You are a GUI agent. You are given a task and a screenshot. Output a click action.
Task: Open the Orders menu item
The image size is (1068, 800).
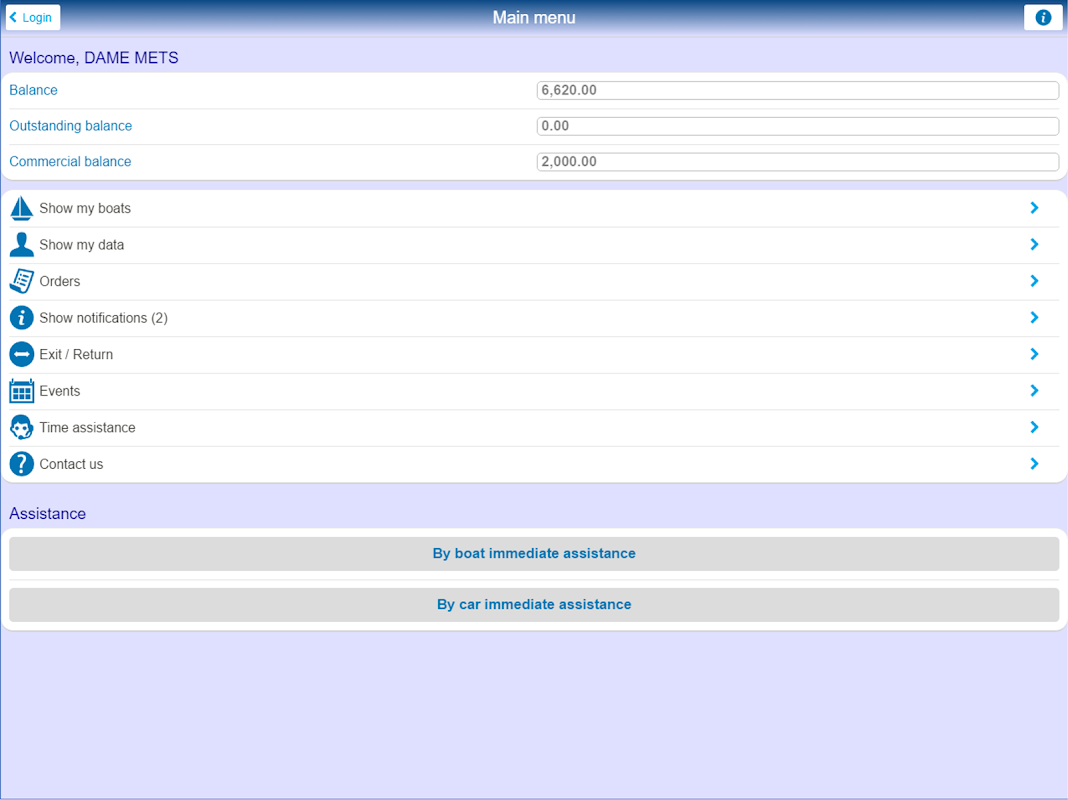pyautogui.click(x=534, y=282)
